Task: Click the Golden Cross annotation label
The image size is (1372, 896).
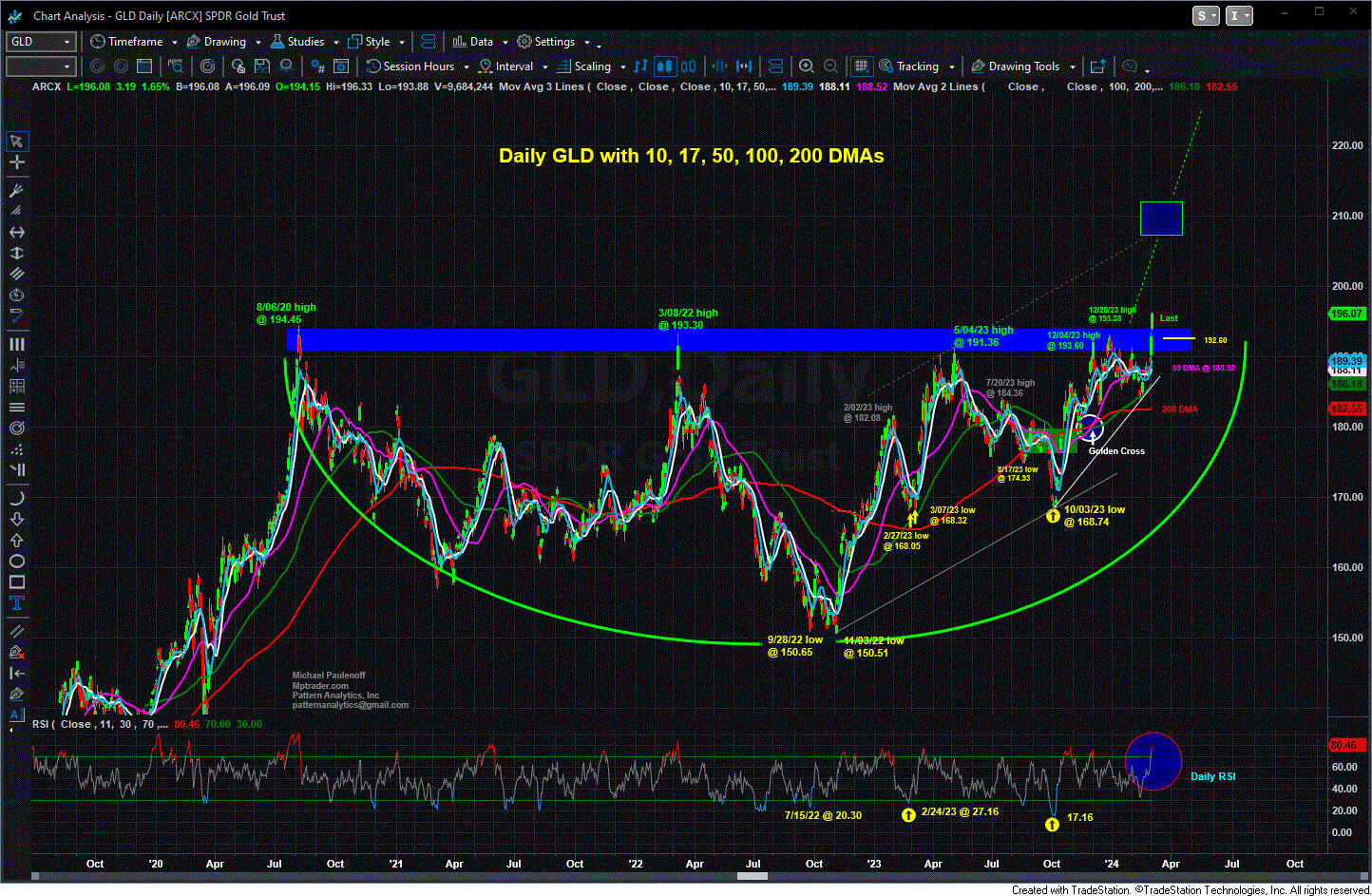Action: click(x=1116, y=451)
